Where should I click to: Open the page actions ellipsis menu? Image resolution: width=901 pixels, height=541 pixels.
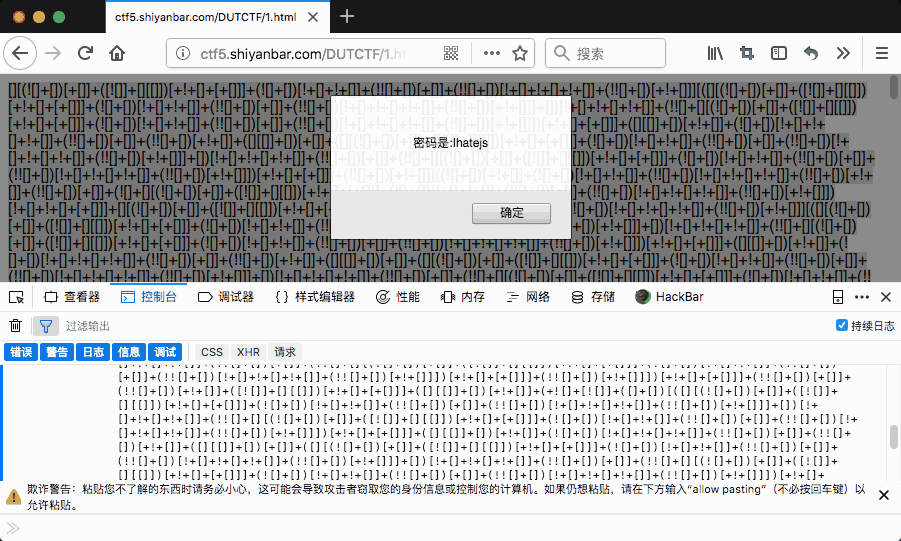[492, 53]
